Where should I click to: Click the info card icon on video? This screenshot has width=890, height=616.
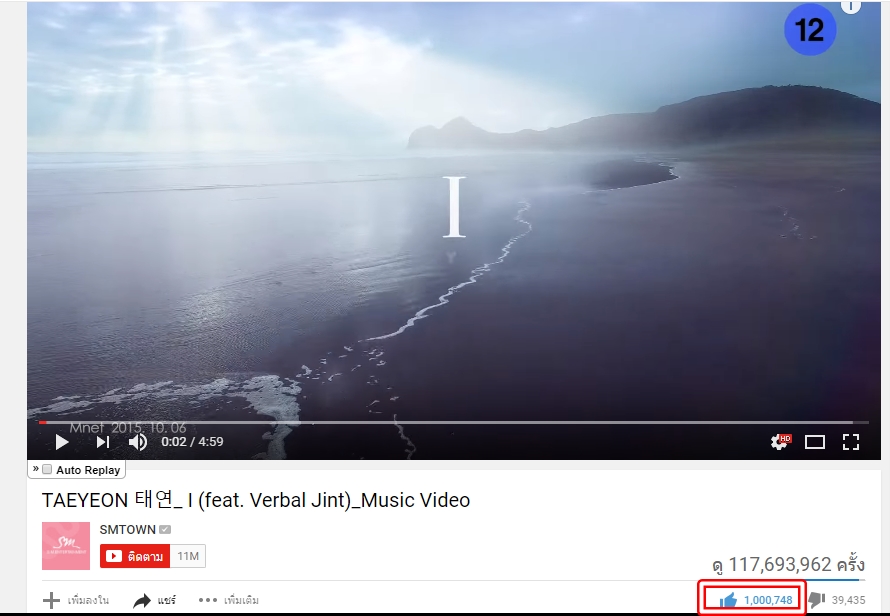point(850,6)
